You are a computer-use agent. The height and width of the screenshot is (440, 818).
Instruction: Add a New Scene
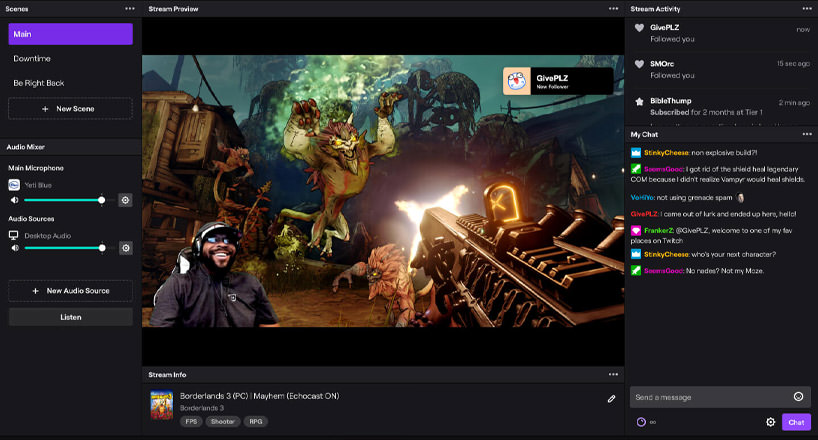[x=70, y=109]
